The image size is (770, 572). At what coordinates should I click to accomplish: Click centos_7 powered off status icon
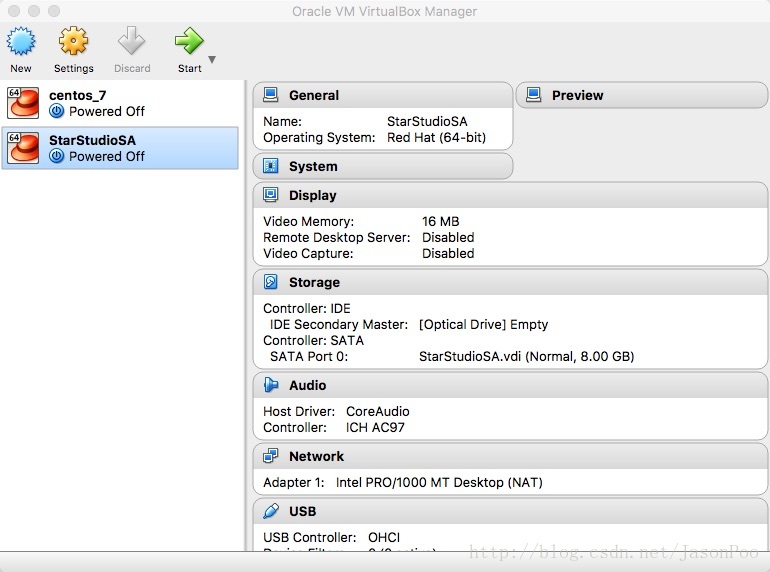[56, 111]
